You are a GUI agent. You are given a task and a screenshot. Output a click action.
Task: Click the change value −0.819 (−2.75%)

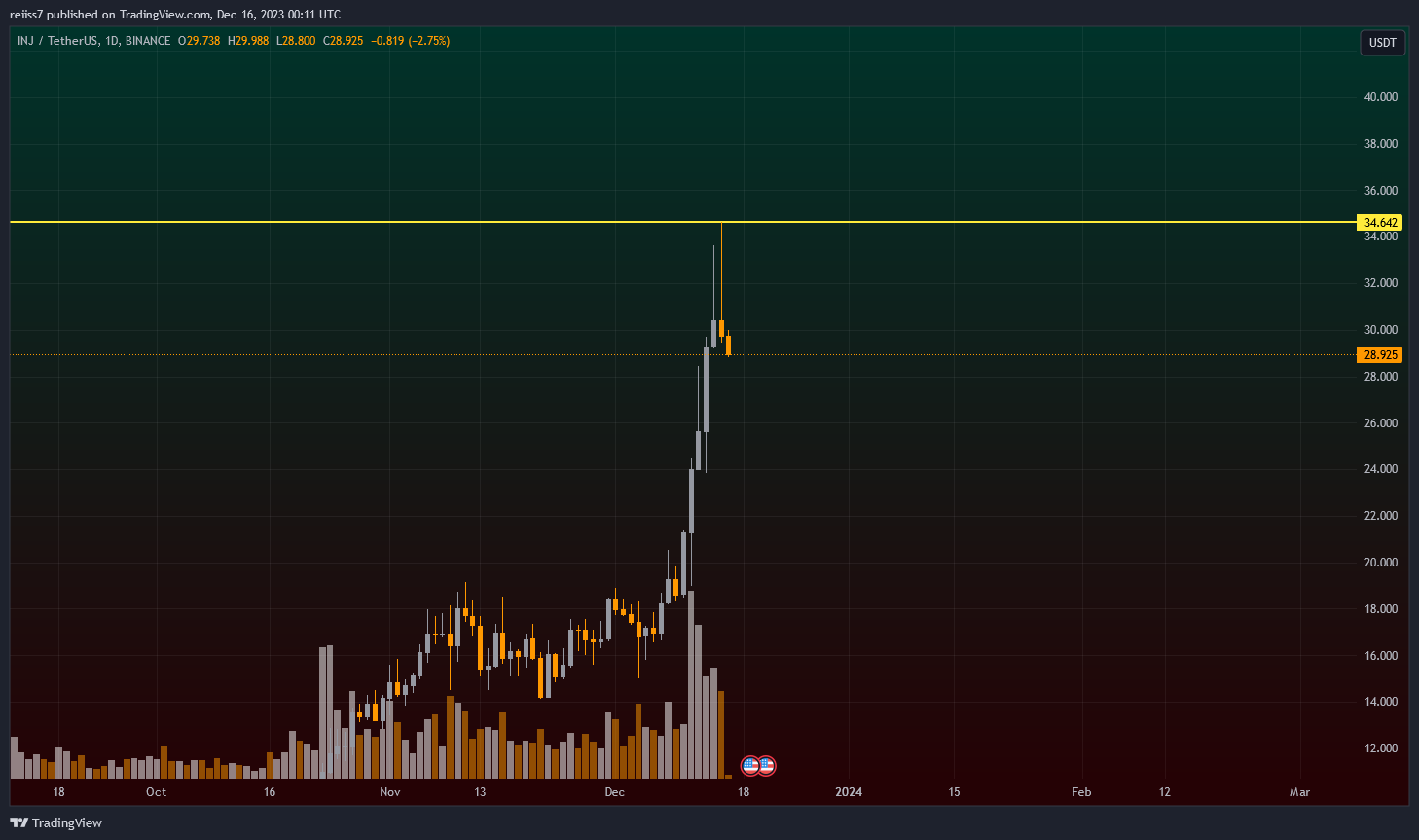pyautogui.click(x=411, y=41)
